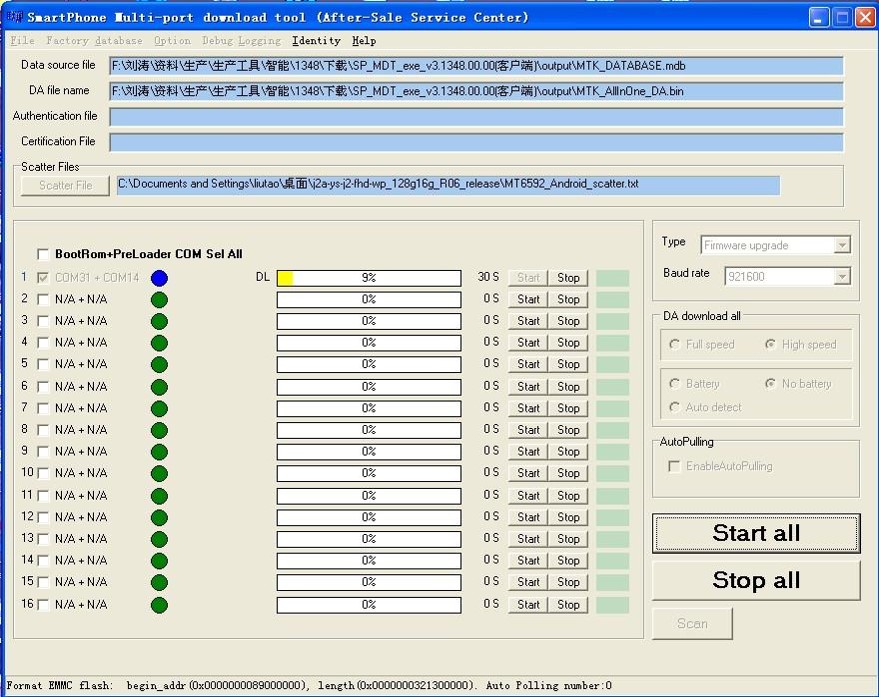Minimize the download tool window

point(819,18)
